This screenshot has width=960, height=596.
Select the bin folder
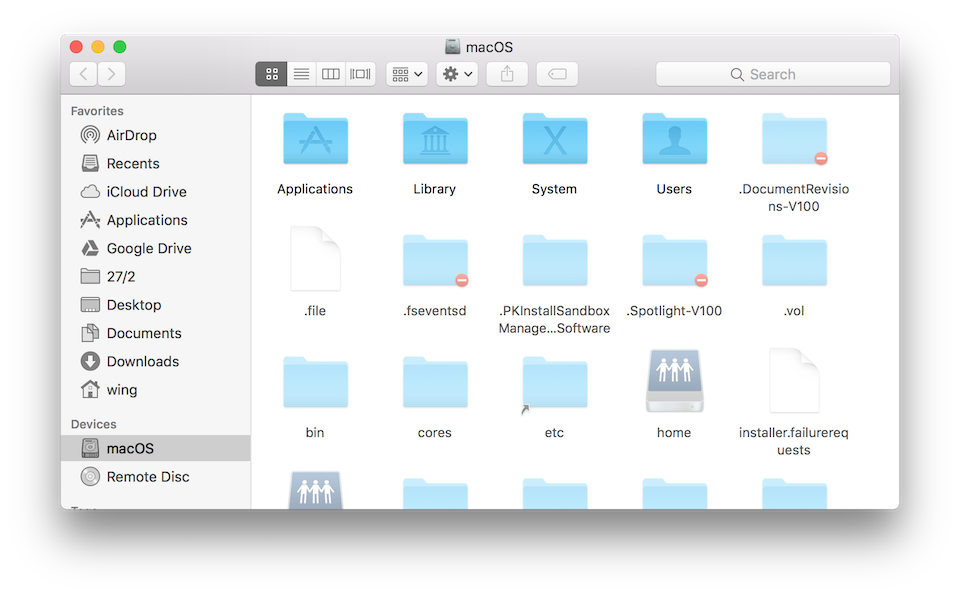coord(315,382)
